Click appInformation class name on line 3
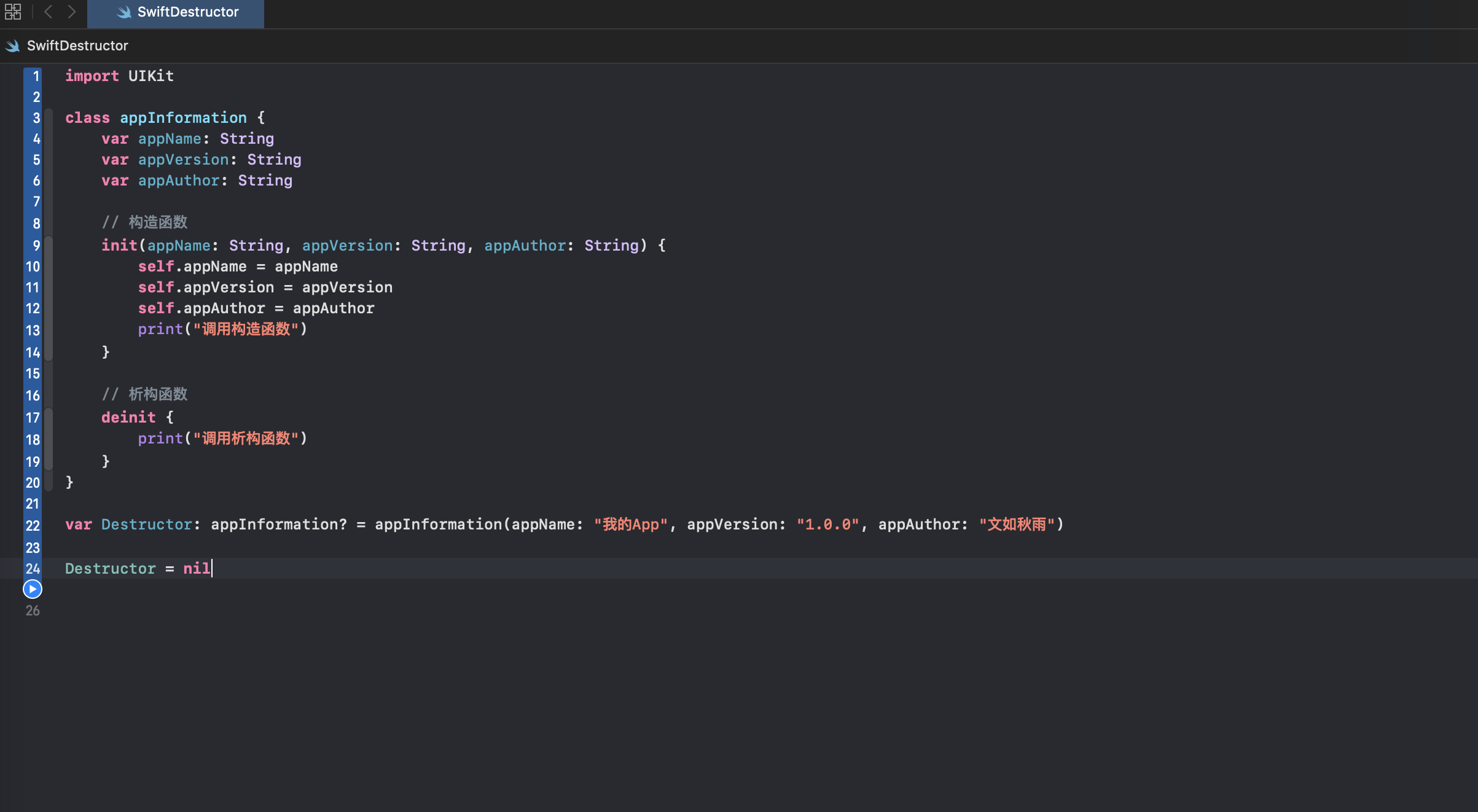The width and height of the screenshot is (1478, 812). (x=183, y=118)
